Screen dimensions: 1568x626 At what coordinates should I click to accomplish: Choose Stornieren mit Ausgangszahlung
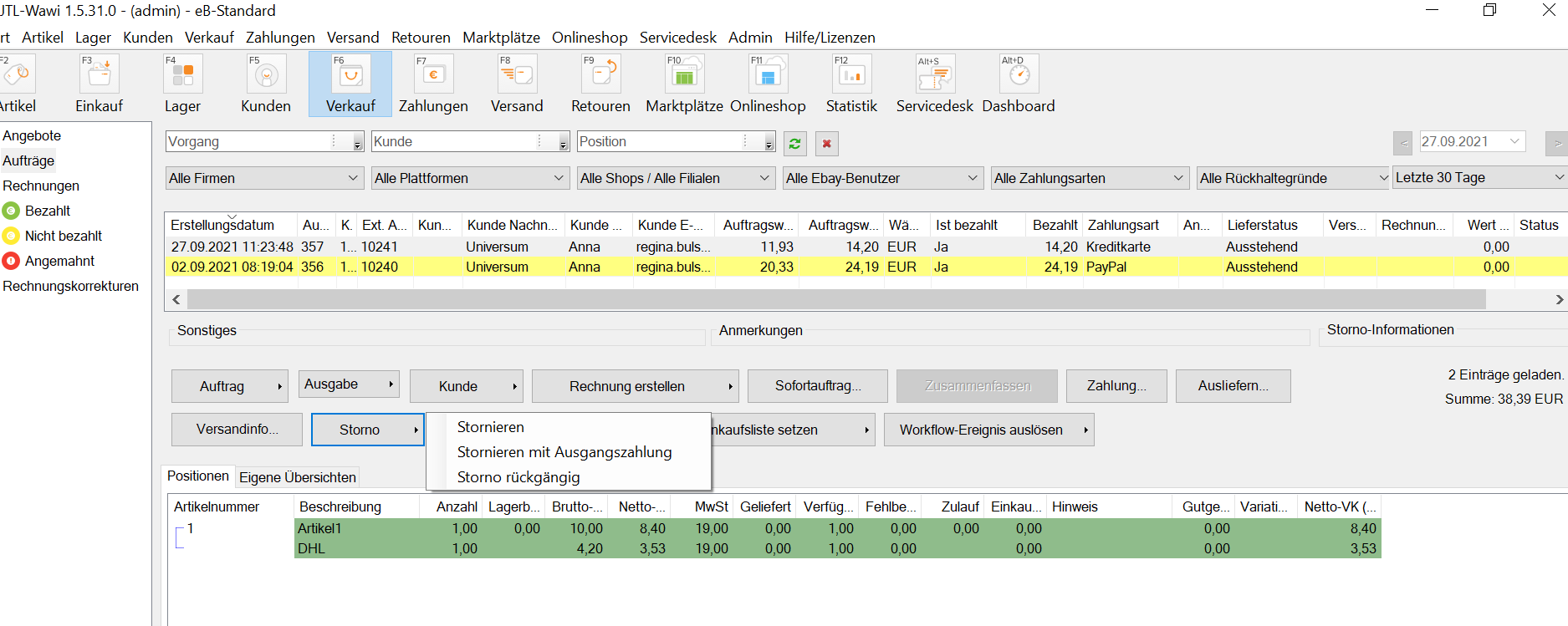click(564, 452)
